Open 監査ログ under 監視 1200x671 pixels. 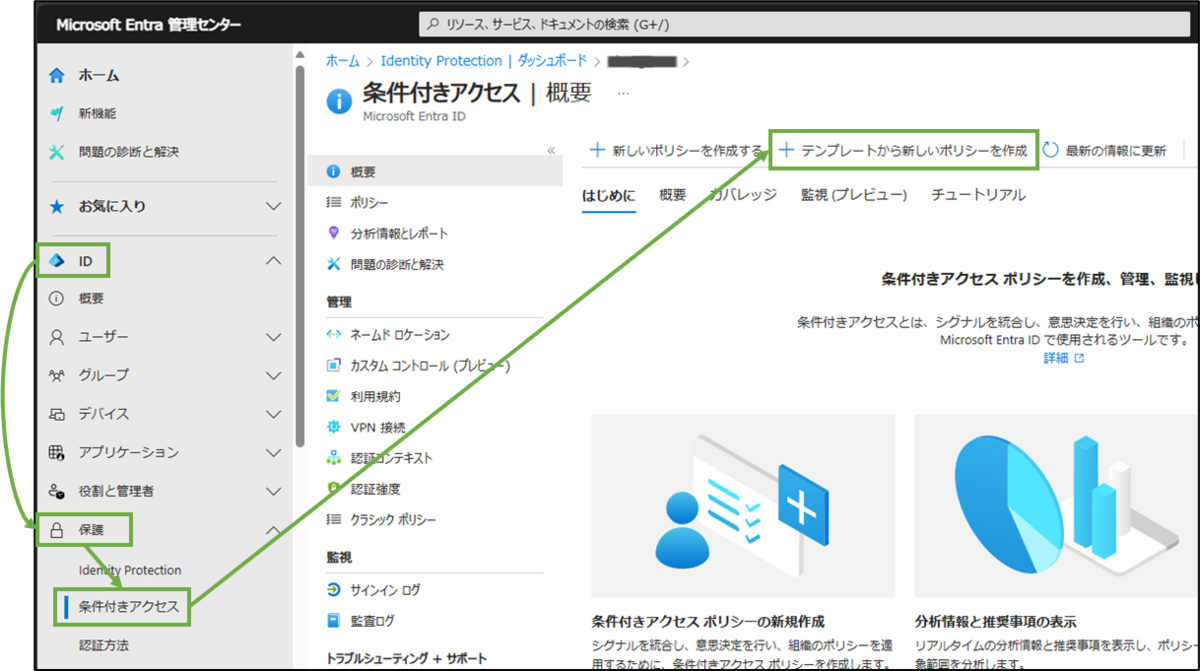(372, 621)
